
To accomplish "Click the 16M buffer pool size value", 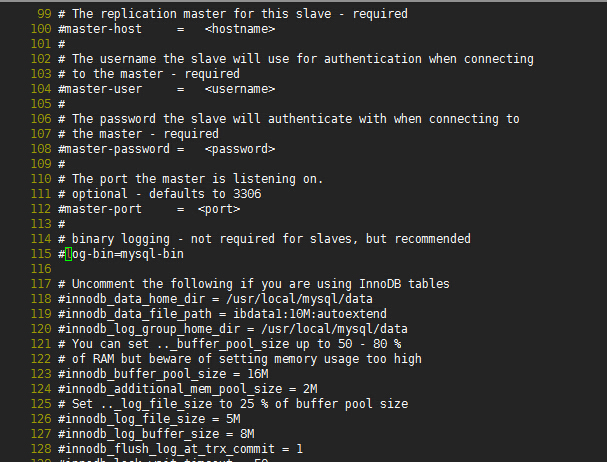I will [x=258, y=374].
